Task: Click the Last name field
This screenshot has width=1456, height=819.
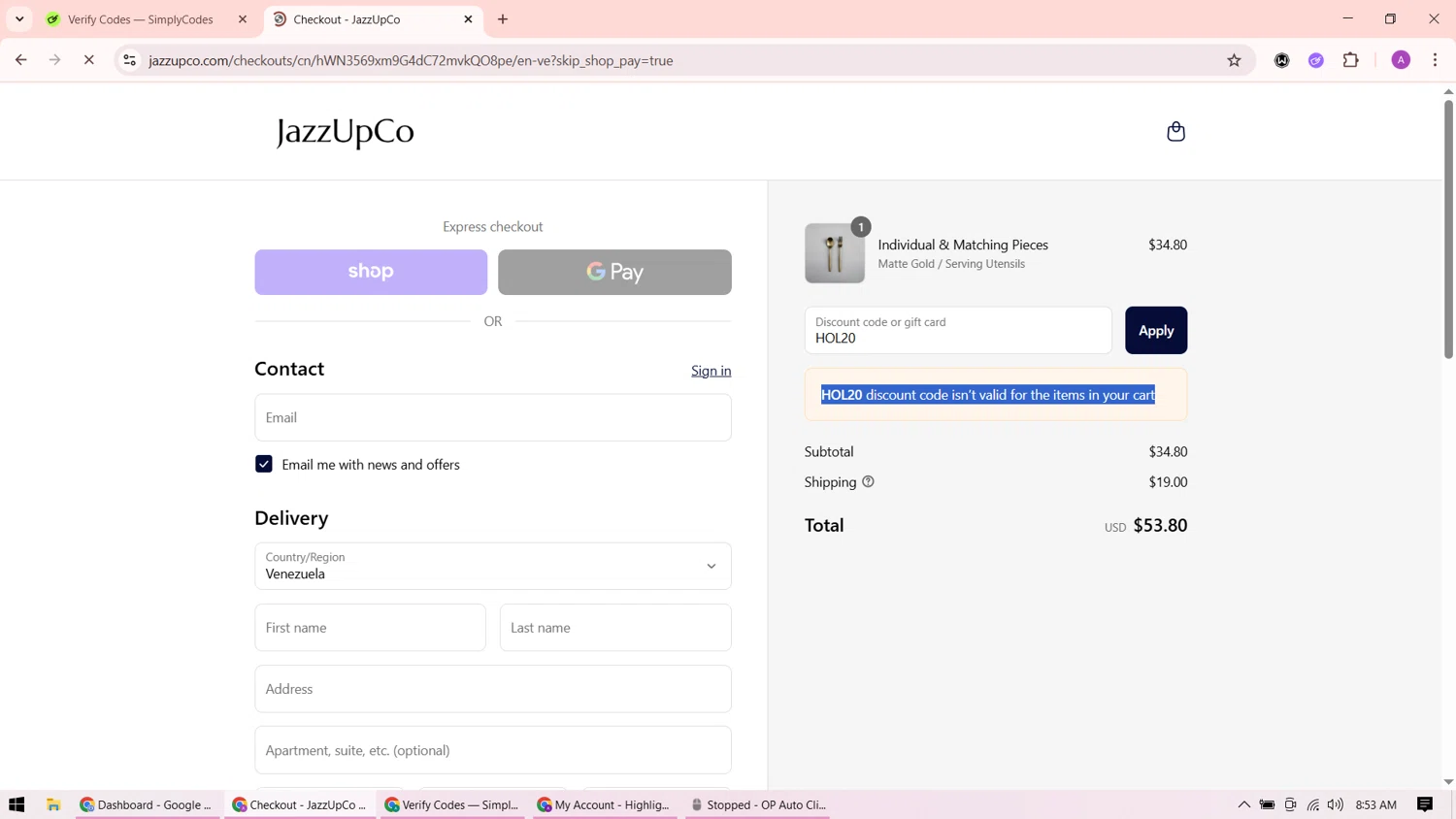Action: tap(615, 628)
